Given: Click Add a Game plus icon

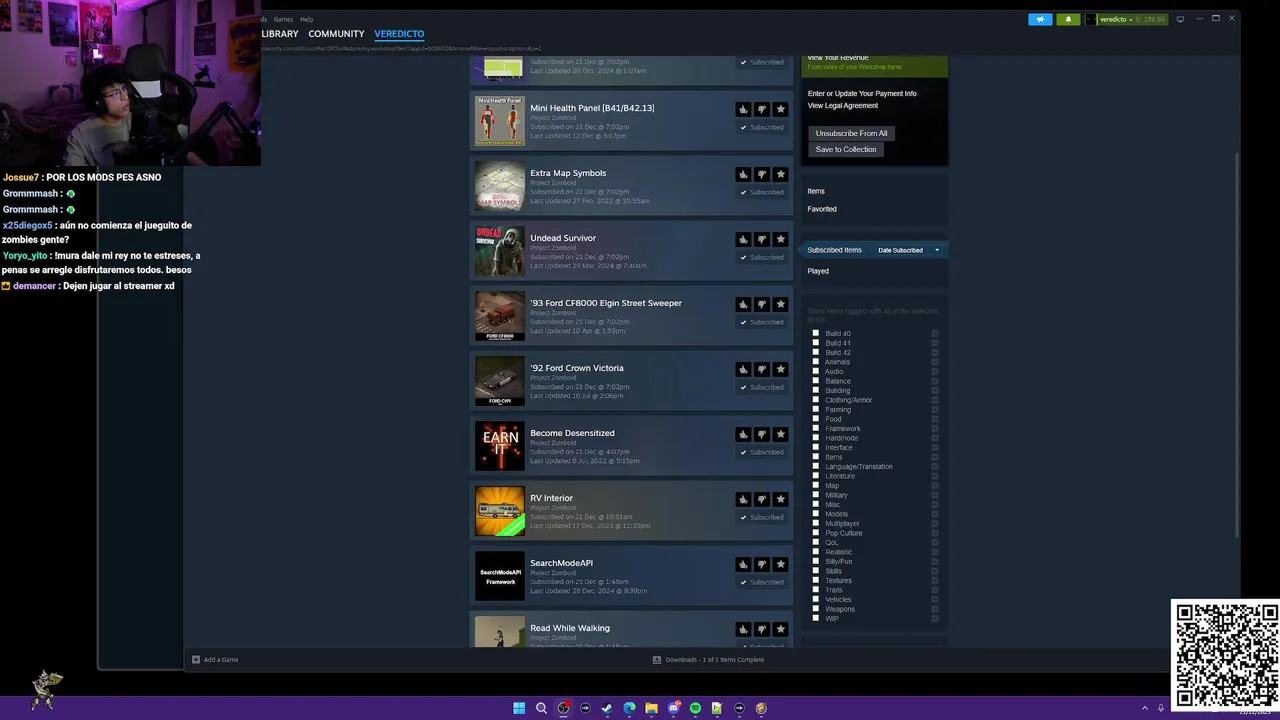Looking at the screenshot, I should 196,660.
